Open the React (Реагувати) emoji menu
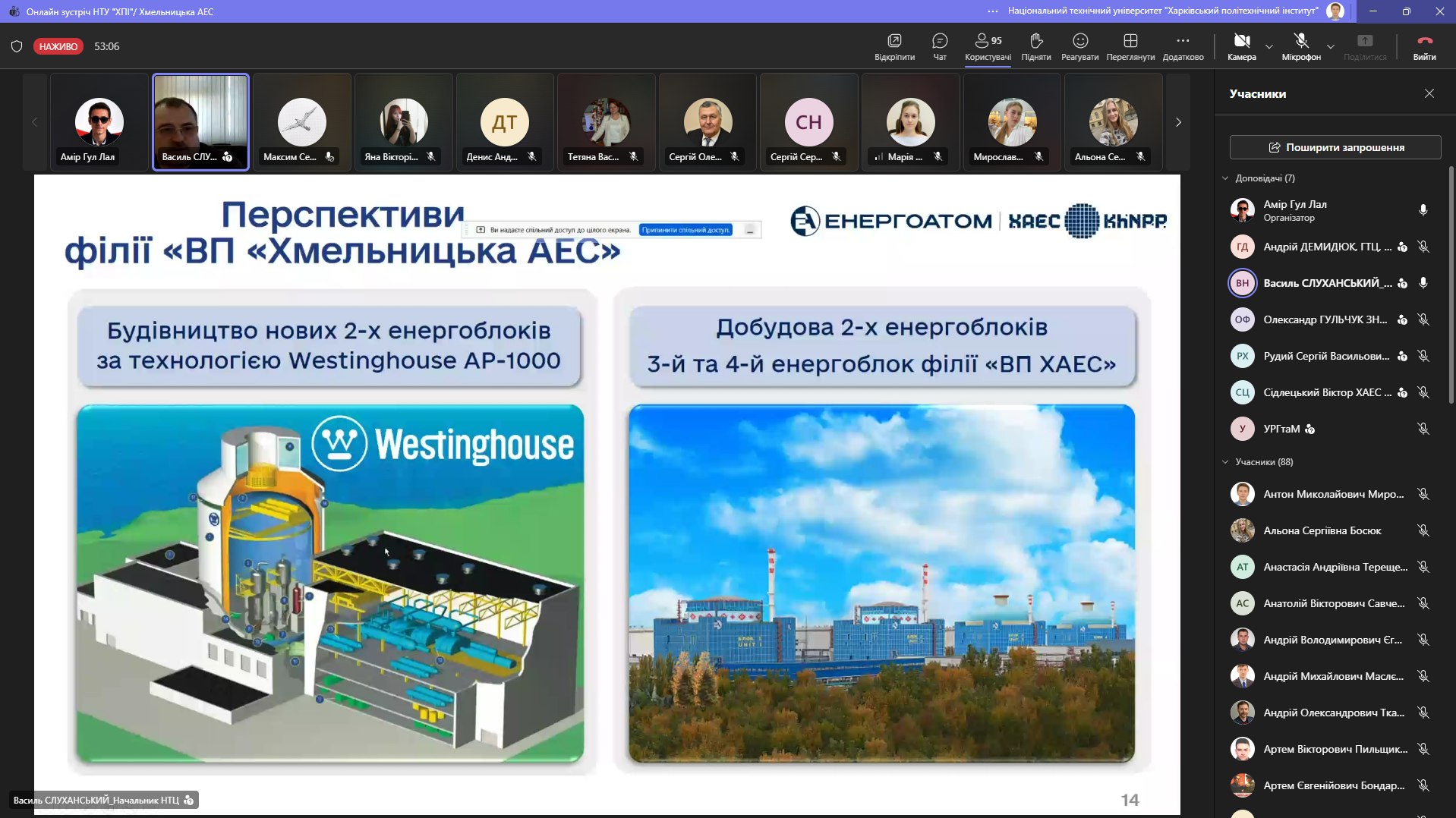The width and height of the screenshot is (1456, 818). click(1079, 46)
